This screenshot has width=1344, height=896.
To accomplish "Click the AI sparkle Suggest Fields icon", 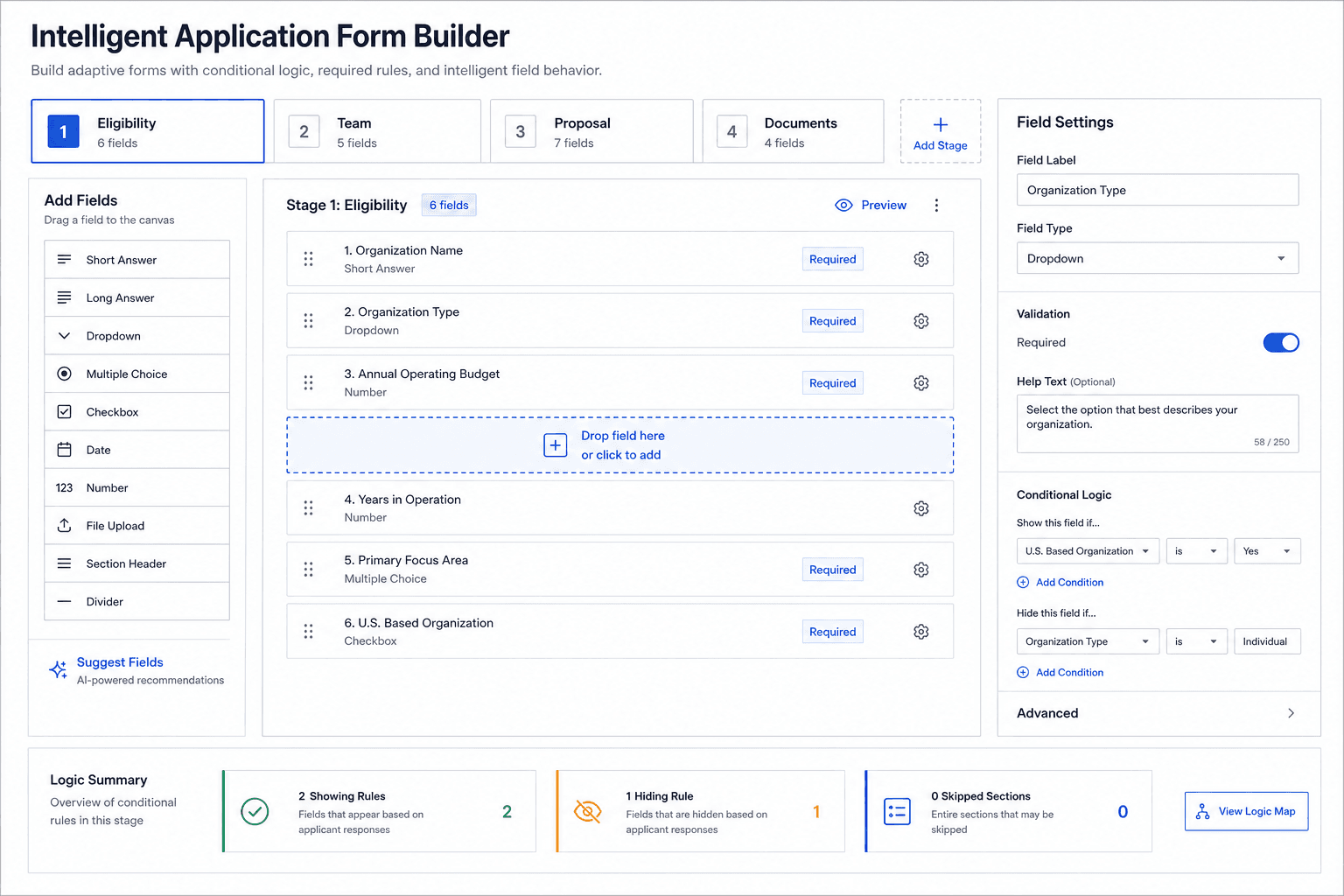I will (x=59, y=670).
